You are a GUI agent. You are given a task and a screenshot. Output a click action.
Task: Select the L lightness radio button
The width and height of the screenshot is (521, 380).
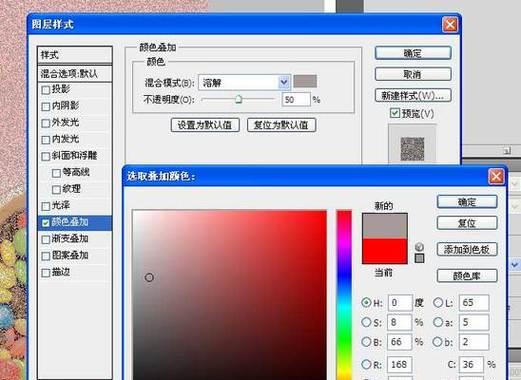(438, 302)
